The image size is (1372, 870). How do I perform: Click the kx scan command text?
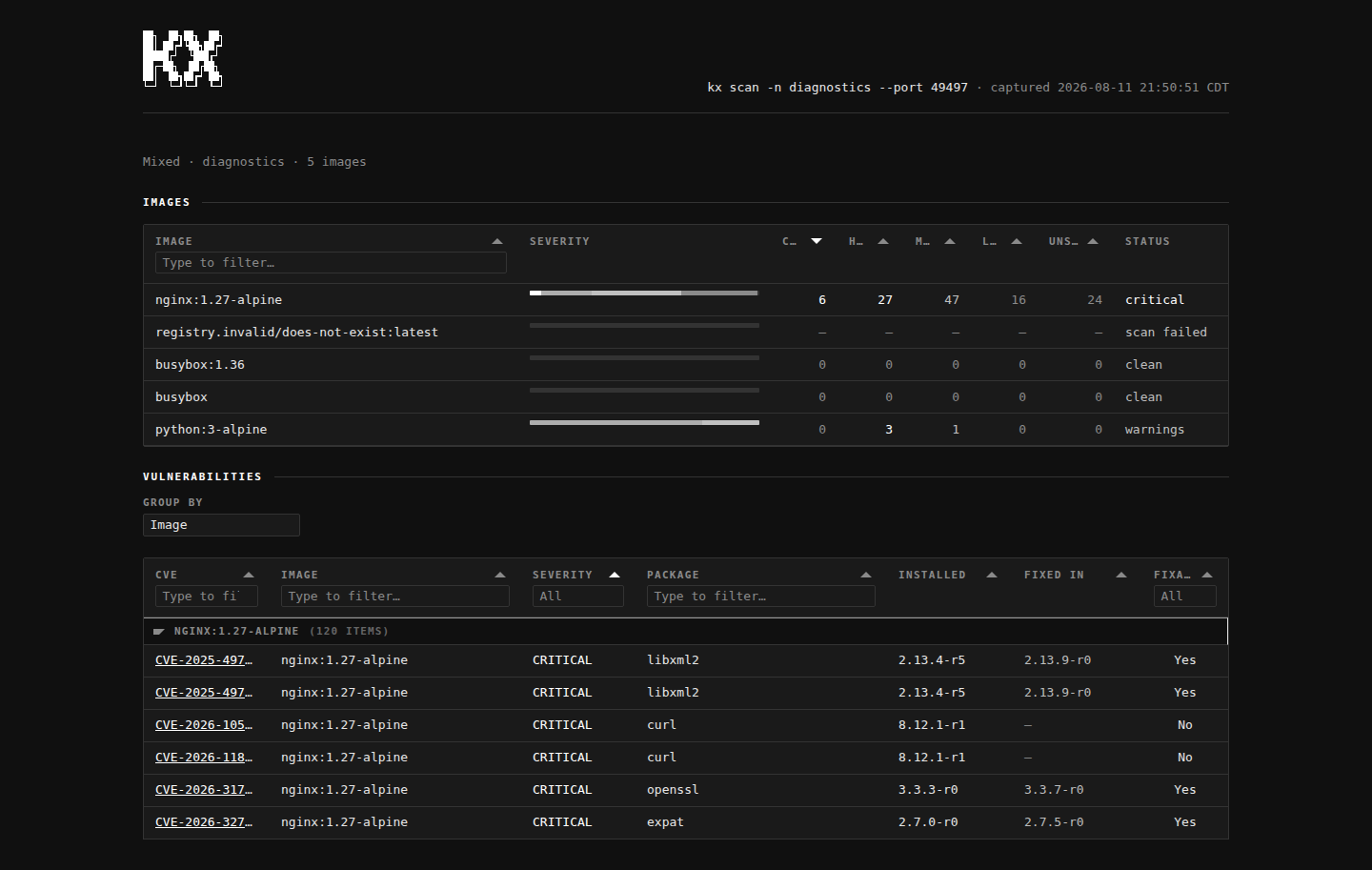click(x=837, y=88)
